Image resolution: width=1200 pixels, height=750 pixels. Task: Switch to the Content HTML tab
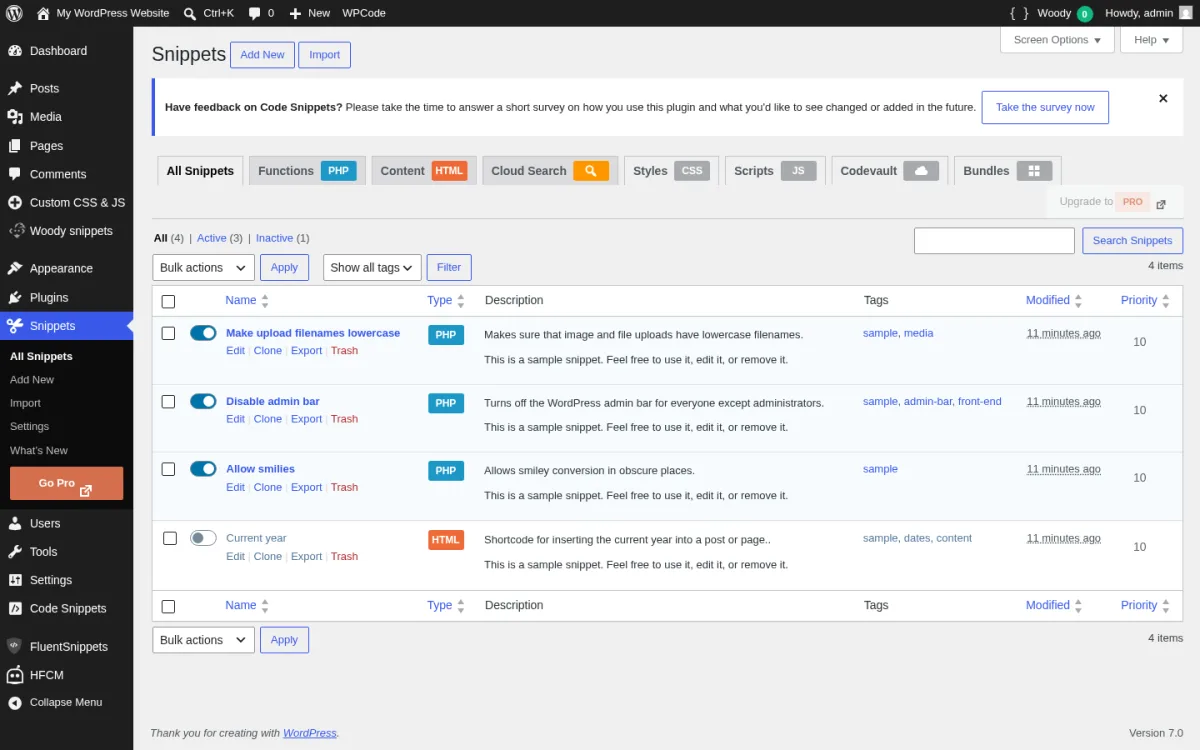424,171
